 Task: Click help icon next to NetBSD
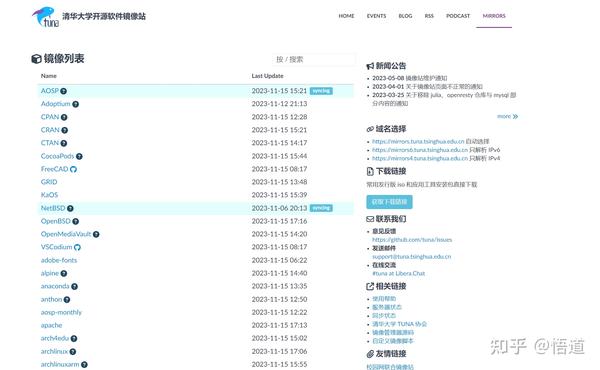70,208
